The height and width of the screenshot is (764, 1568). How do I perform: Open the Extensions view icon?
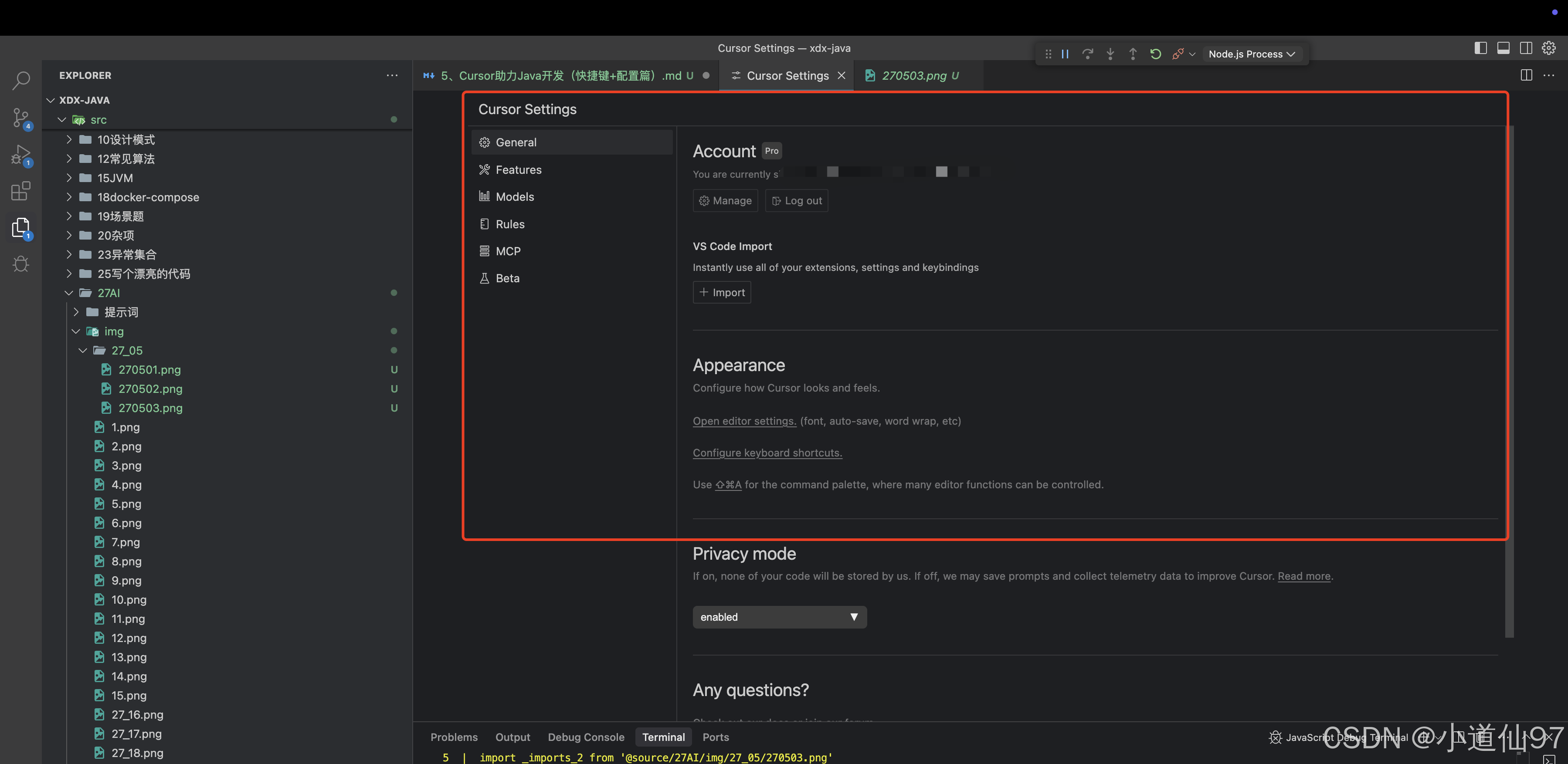pos(21,191)
